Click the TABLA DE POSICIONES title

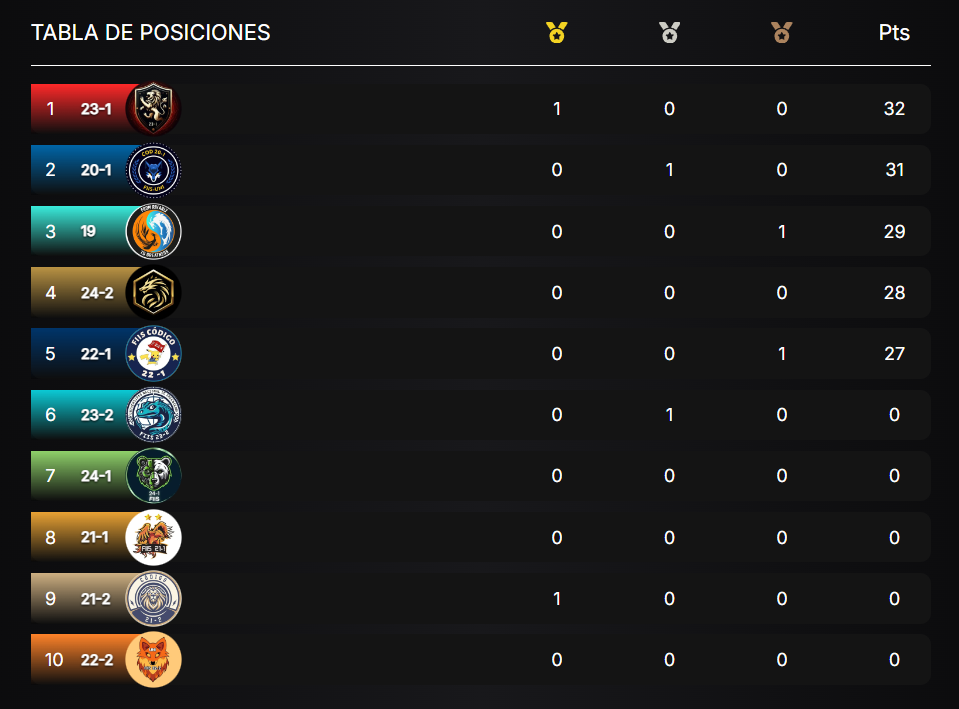(150, 32)
